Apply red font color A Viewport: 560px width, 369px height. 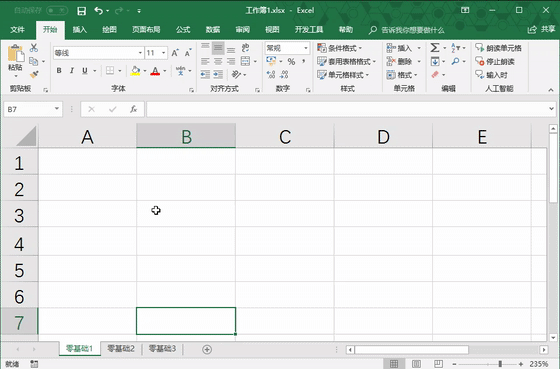point(155,71)
